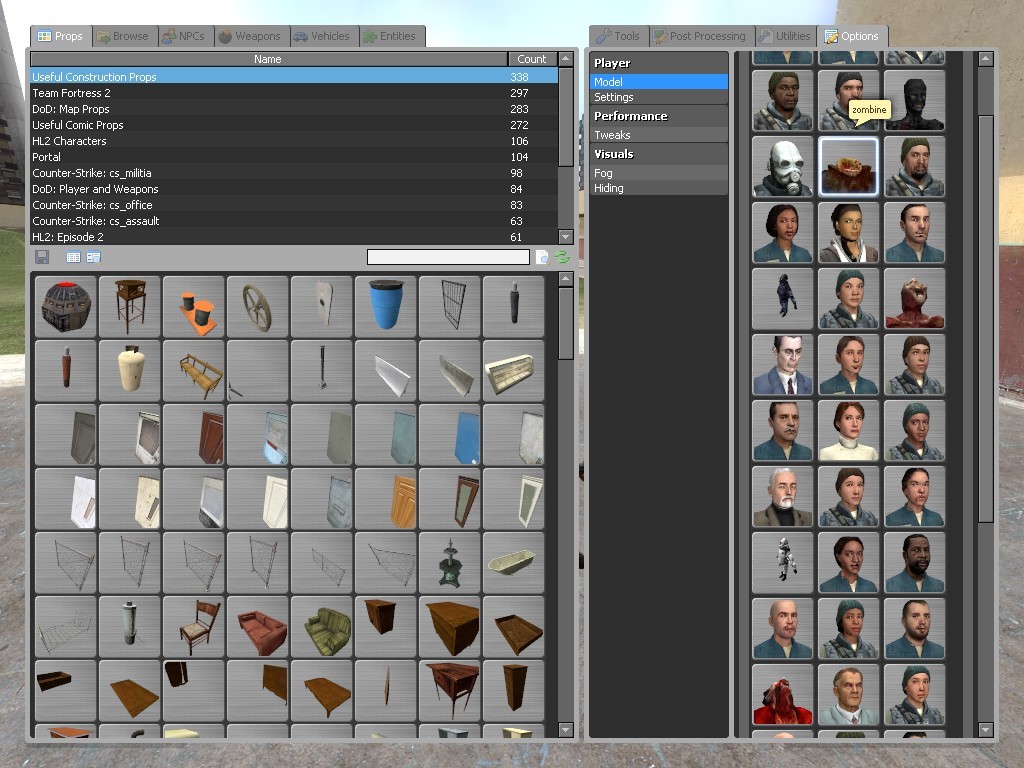This screenshot has width=1024, height=768.
Task: Click player model list scroll up arrow
Action: (985, 59)
